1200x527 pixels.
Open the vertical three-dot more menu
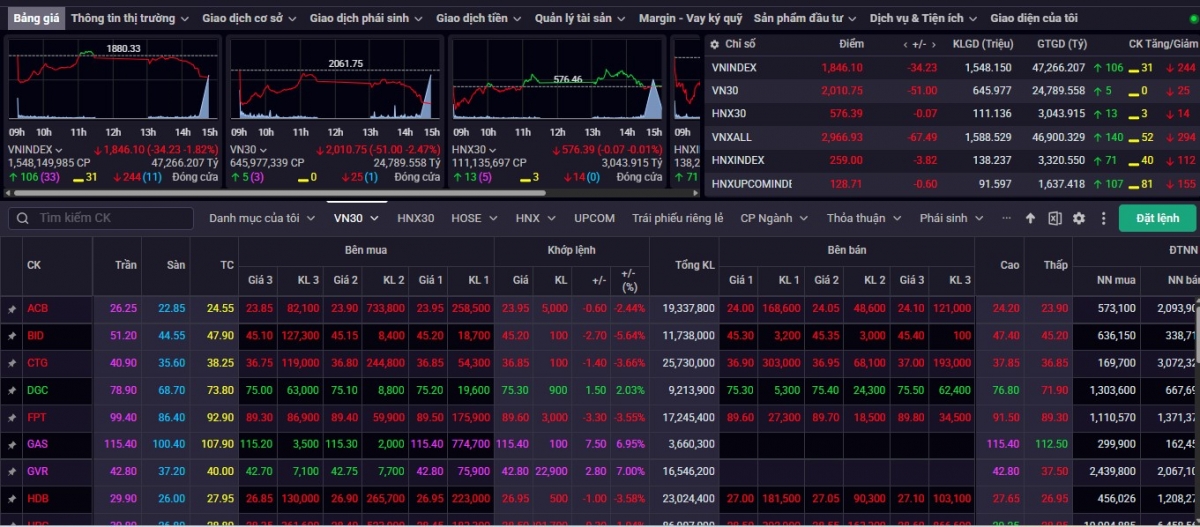tap(1103, 218)
